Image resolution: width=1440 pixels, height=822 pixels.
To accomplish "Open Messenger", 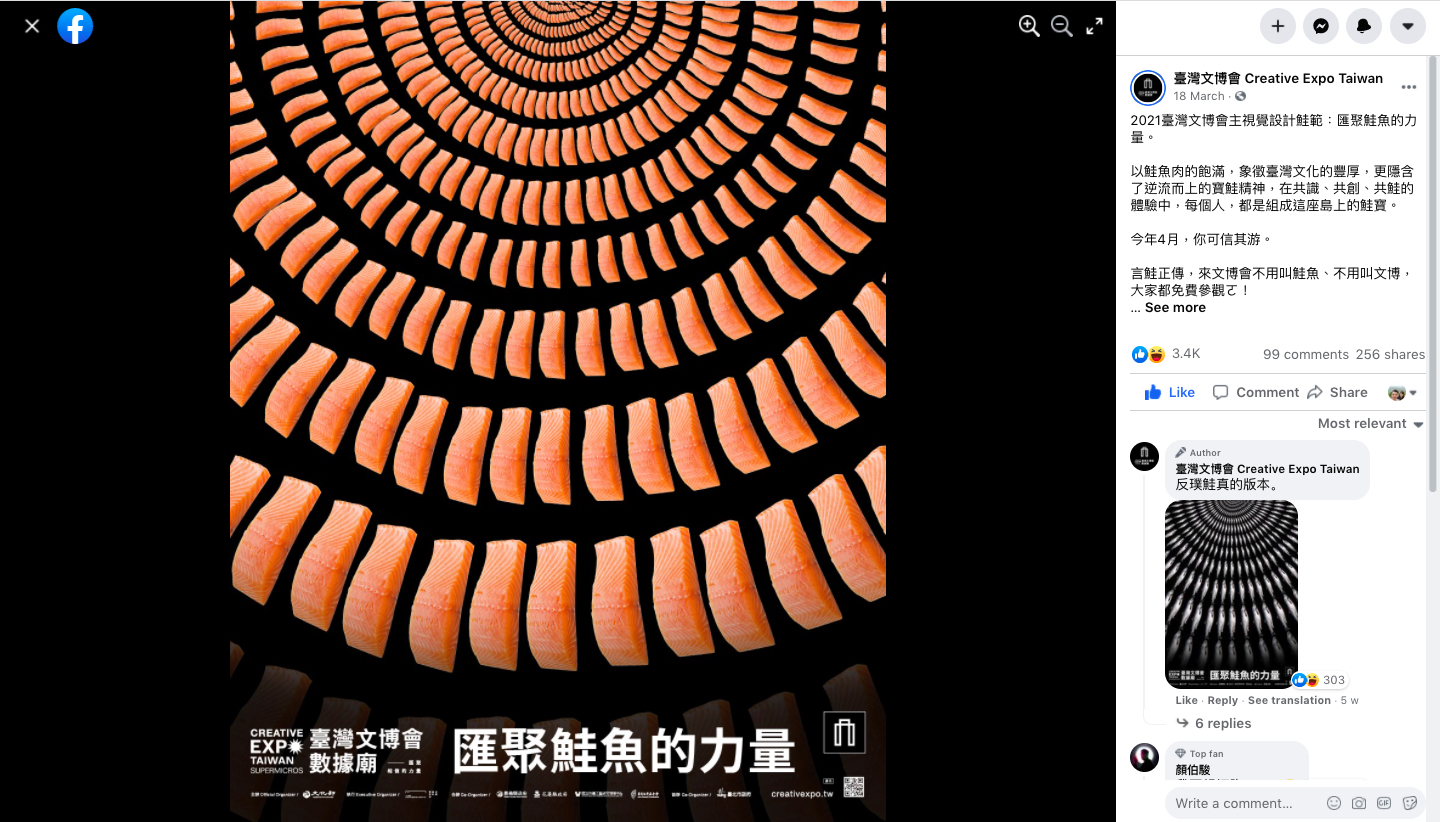I will click(x=1321, y=26).
